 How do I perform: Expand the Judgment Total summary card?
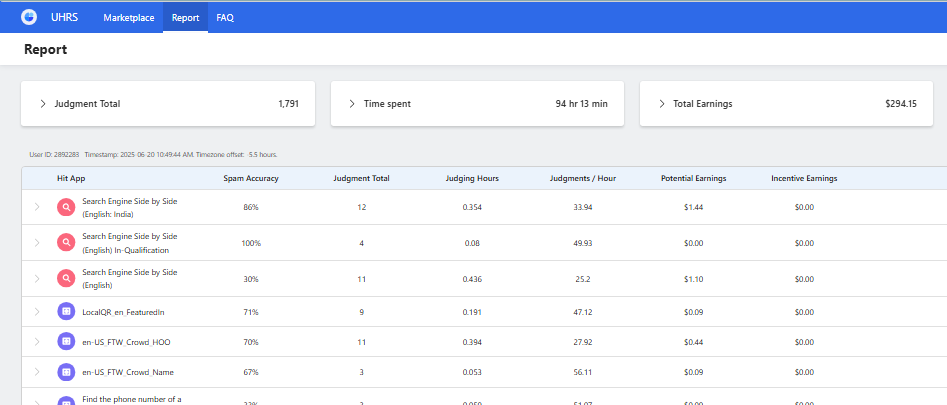[x=43, y=104]
